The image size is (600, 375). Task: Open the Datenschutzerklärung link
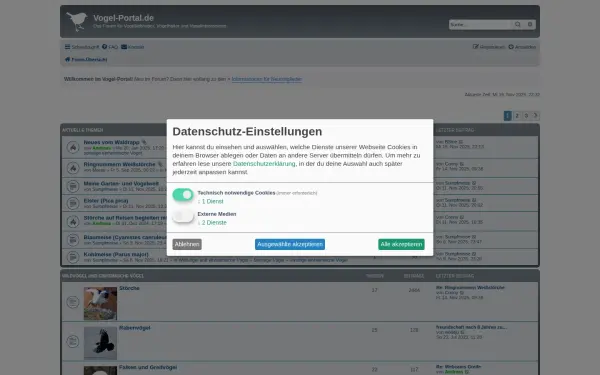point(264,164)
